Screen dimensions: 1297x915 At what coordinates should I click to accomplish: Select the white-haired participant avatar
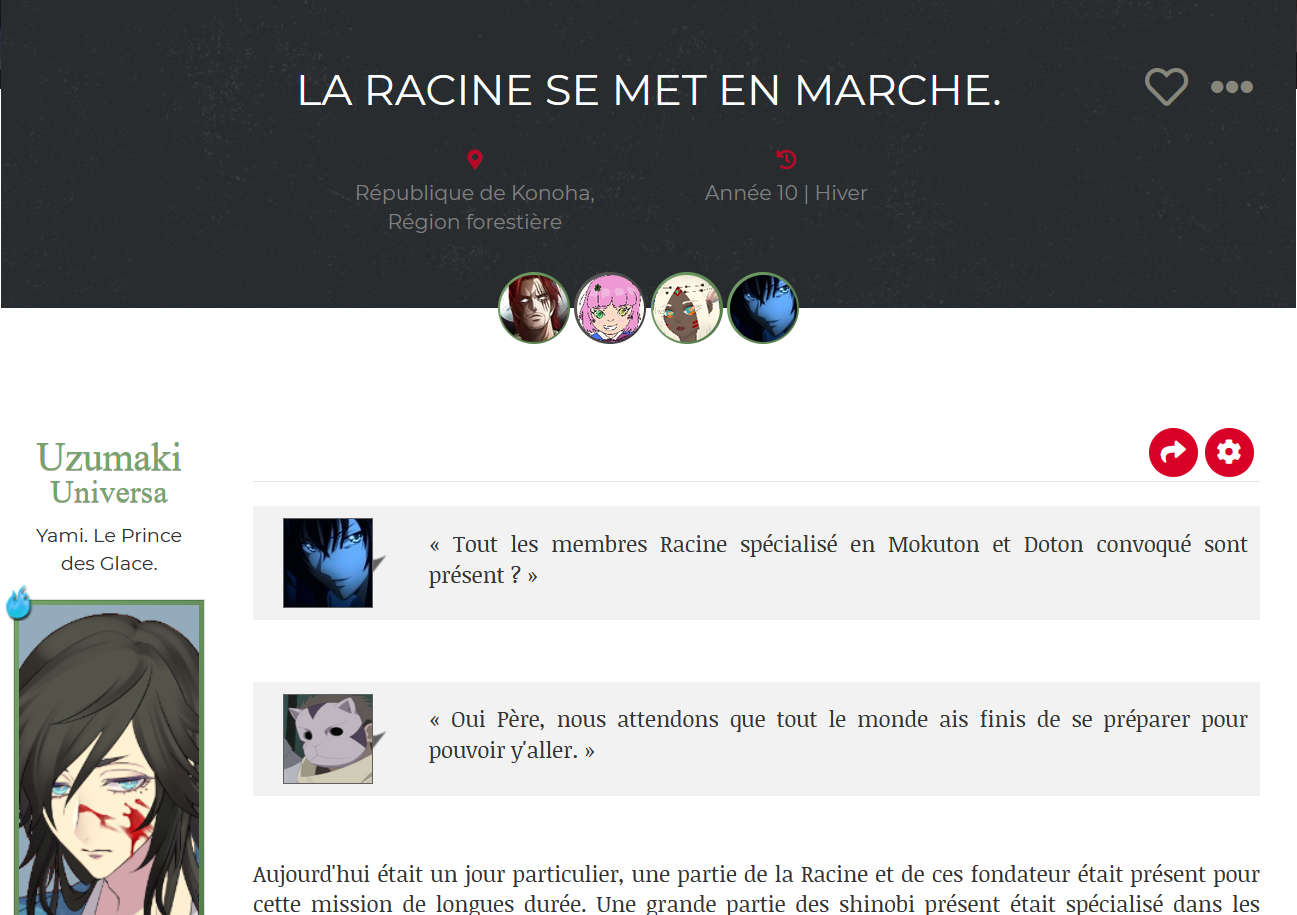click(687, 308)
